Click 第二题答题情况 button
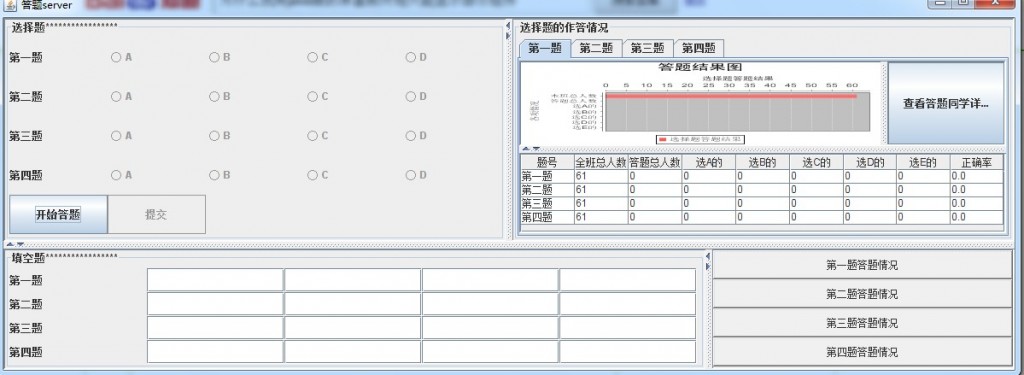Screen dimensions: 1024x375 861,294
